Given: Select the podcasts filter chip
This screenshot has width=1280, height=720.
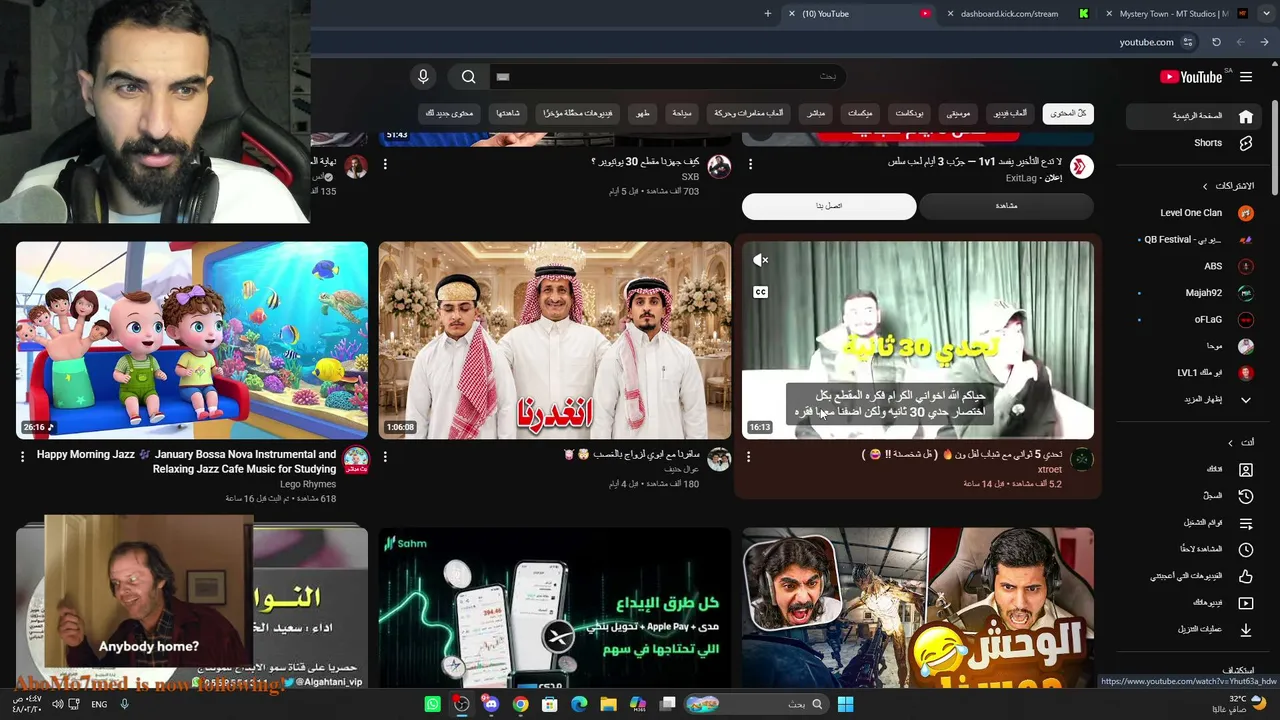Looking at the screenshot, I should tap(910, 114).
